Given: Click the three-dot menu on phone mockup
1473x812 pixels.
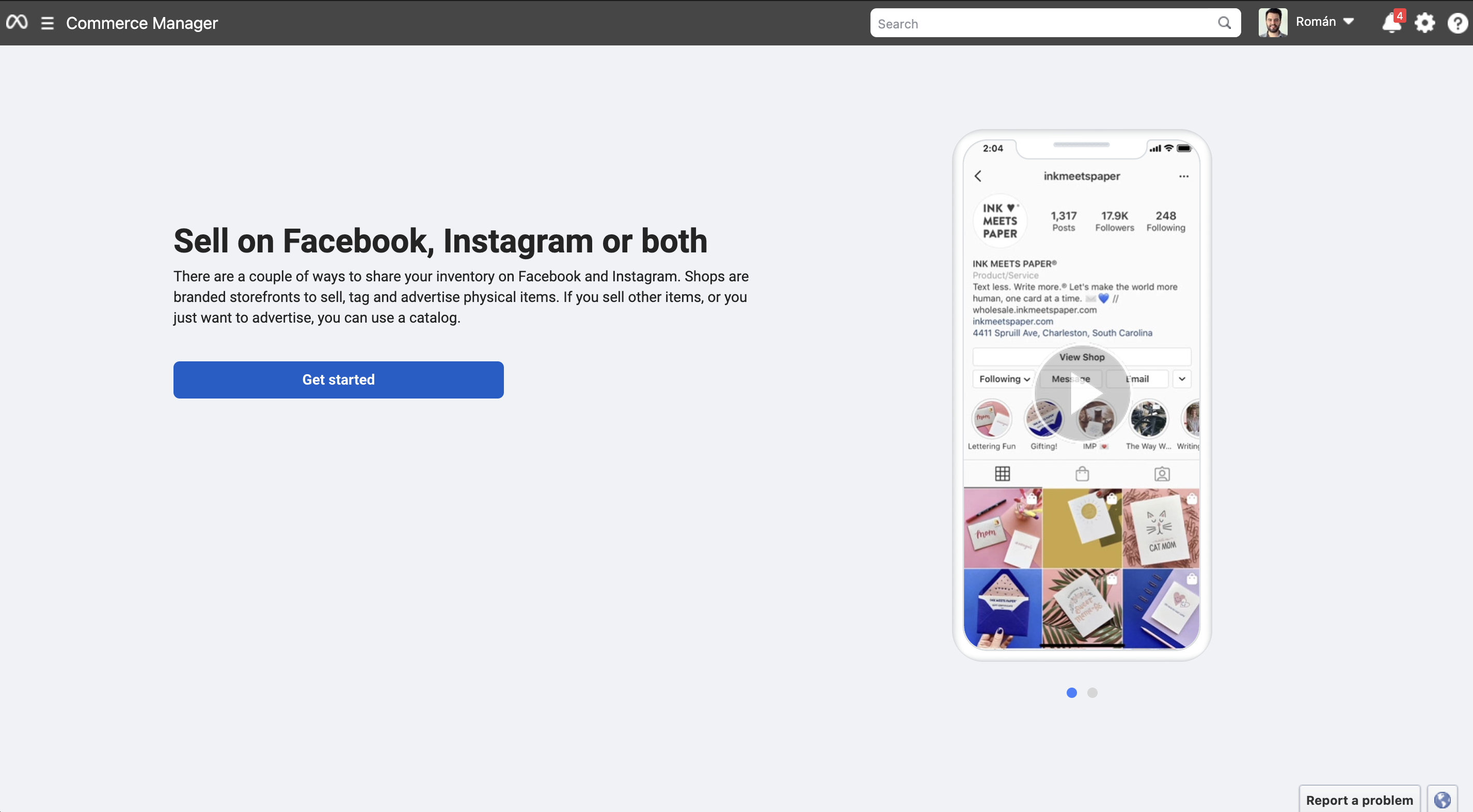Looking at the screenshot, I should (1184, 176).
